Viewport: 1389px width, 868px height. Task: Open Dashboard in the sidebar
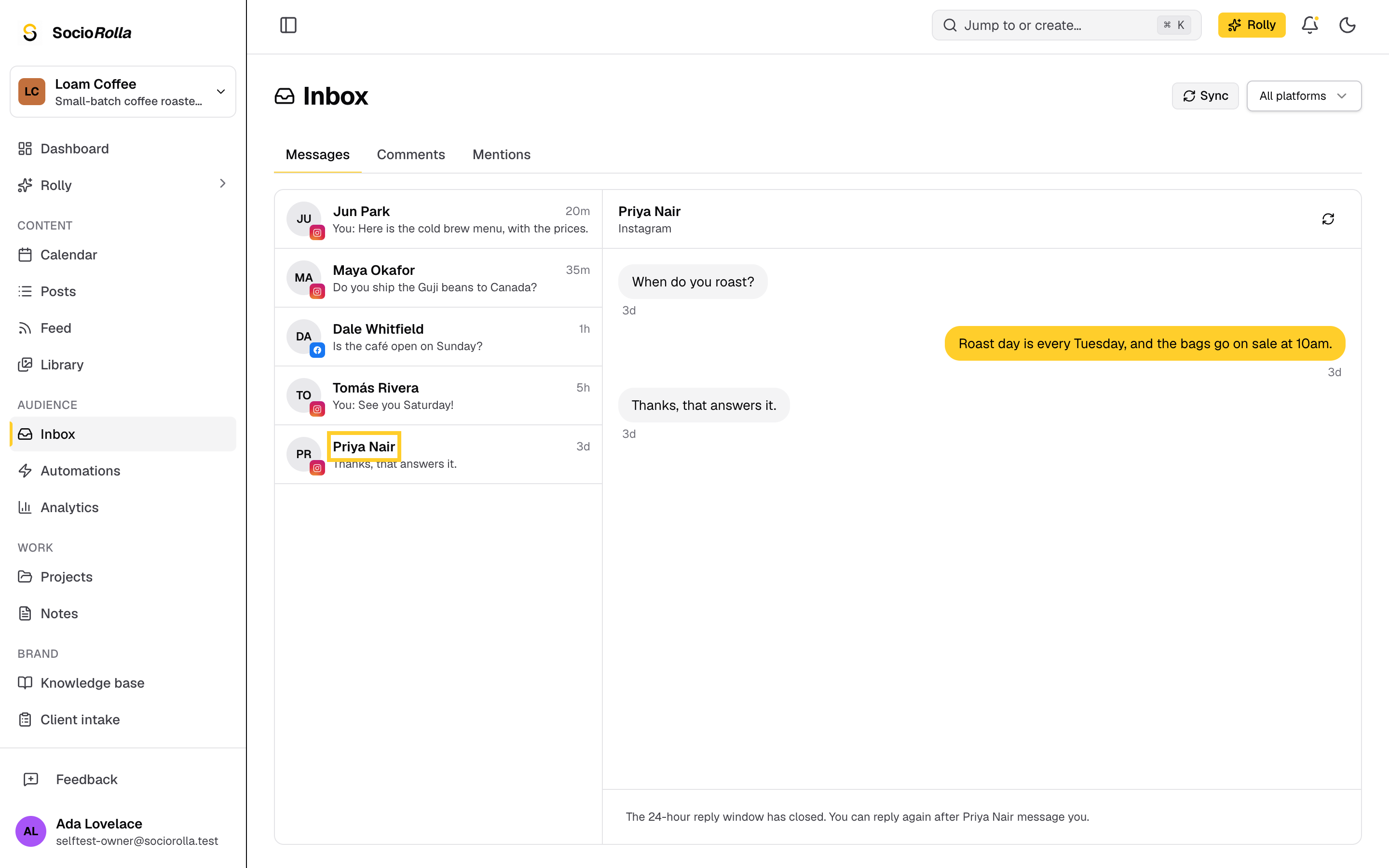coord(123,149)
